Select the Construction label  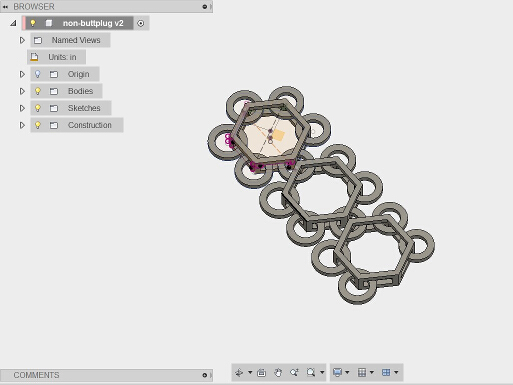[90, 125]
